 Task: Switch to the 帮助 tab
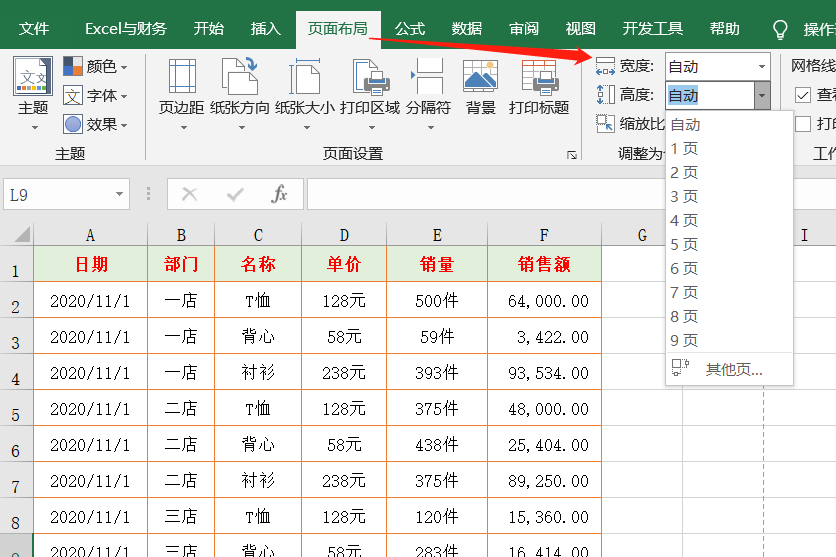tap(725, 28)
